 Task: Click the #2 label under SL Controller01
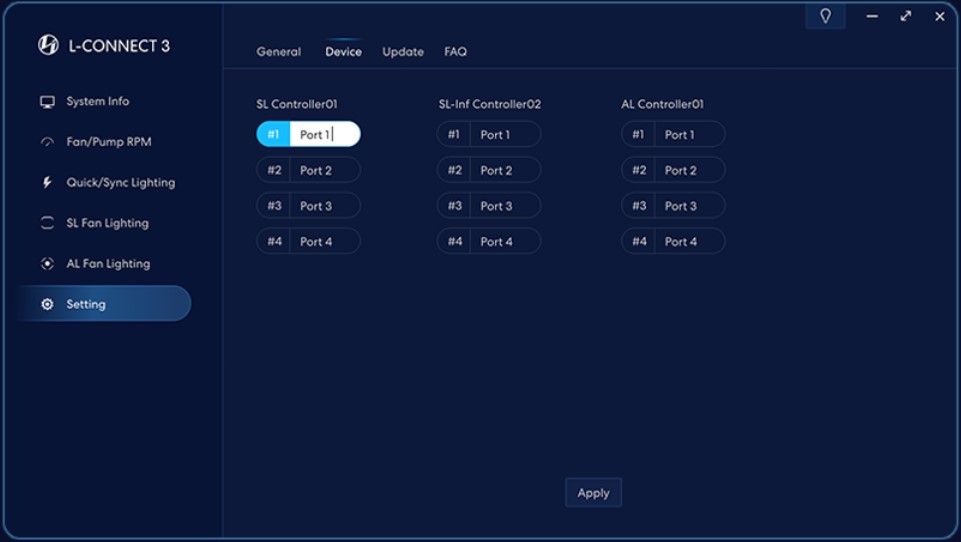274,170
